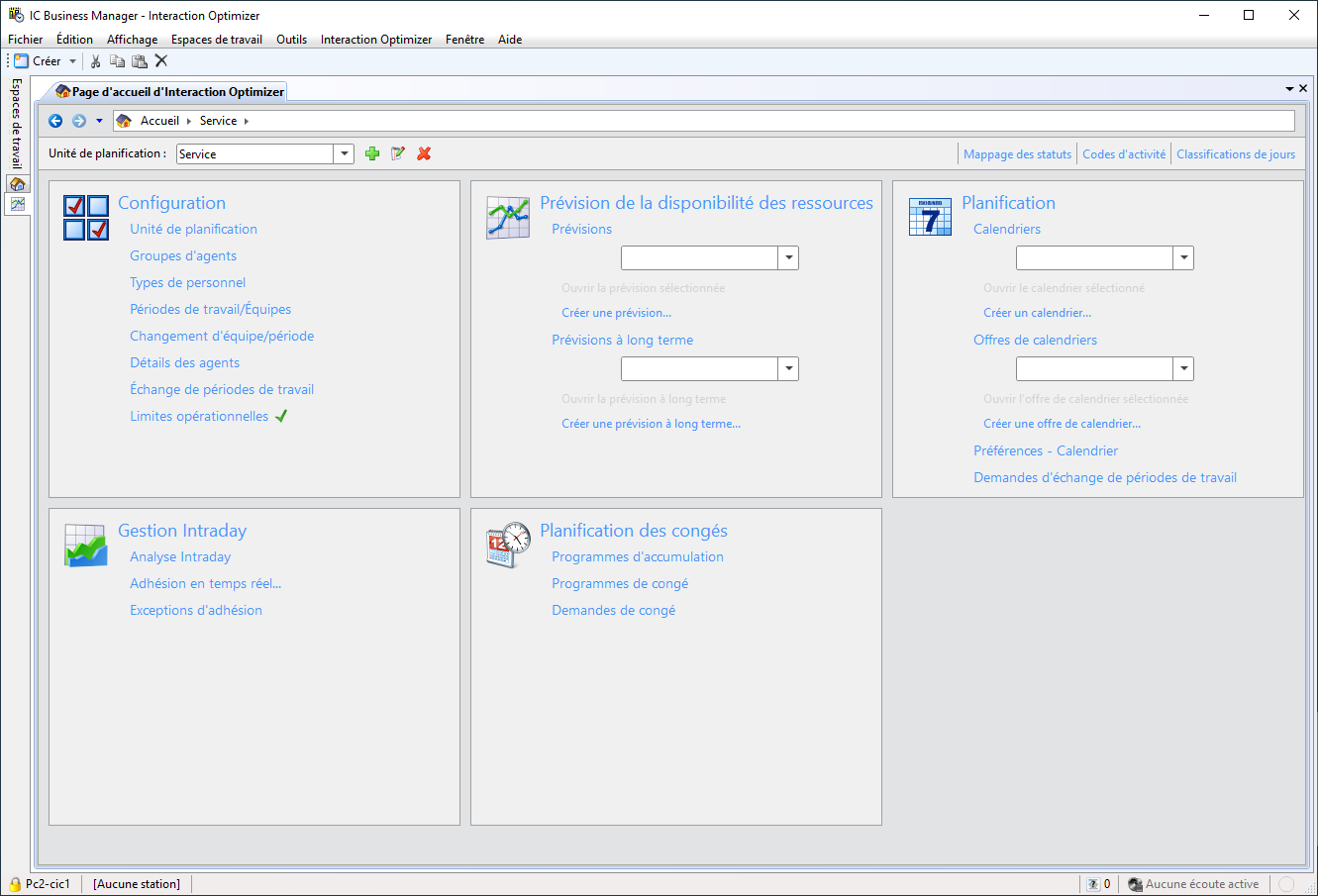The width and height of the screenshot is (1318, 896).
Task: Select the home icon in left sidebar
Action: pos(18,184)
